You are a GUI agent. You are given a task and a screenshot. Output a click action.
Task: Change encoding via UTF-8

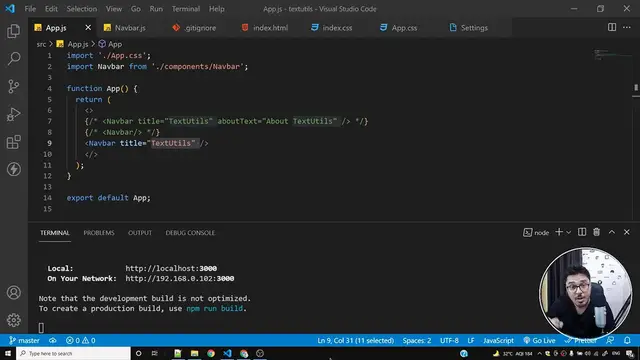(x=449, y=340)
